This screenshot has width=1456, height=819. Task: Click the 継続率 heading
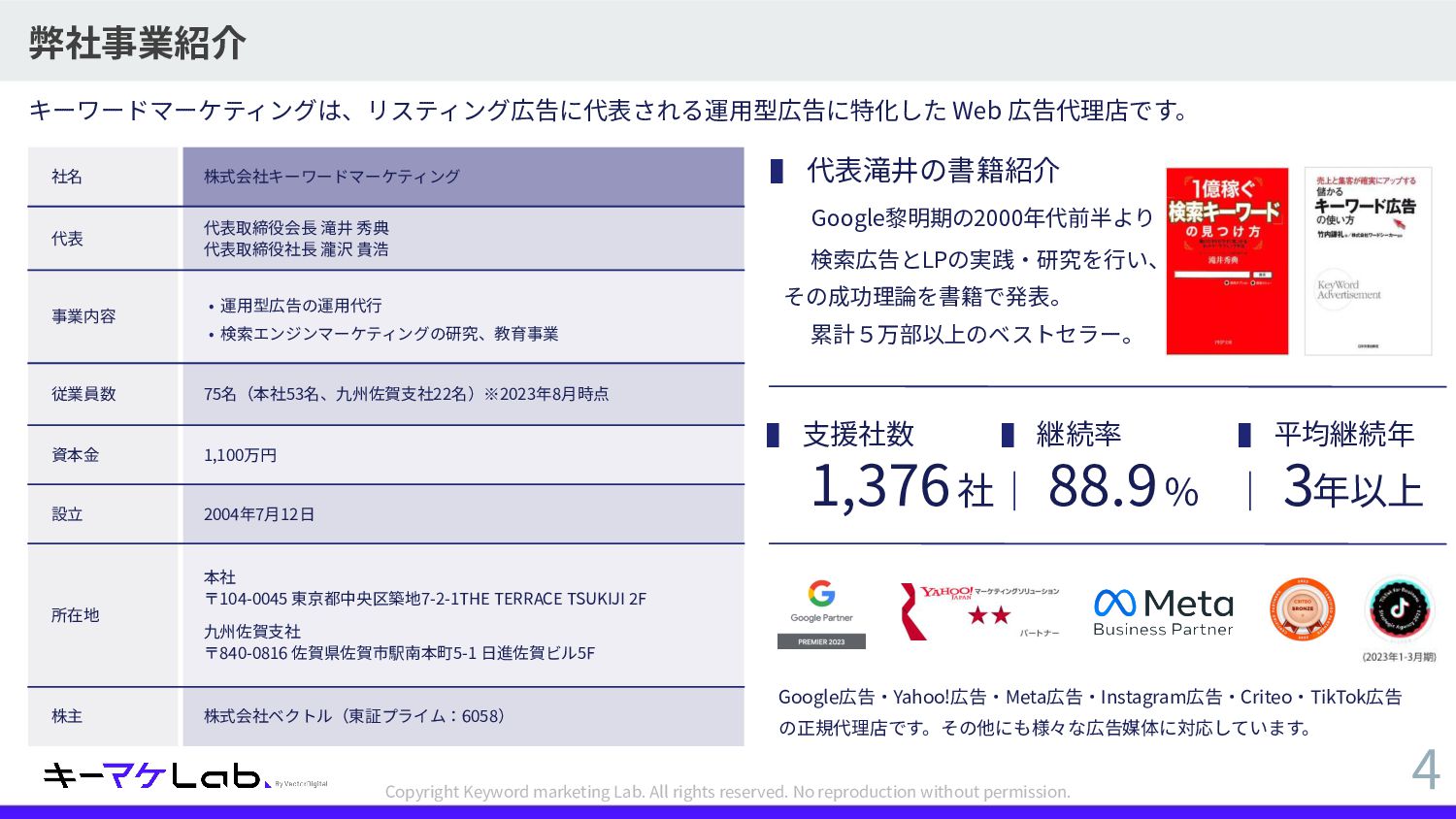tap(1078, 434)
